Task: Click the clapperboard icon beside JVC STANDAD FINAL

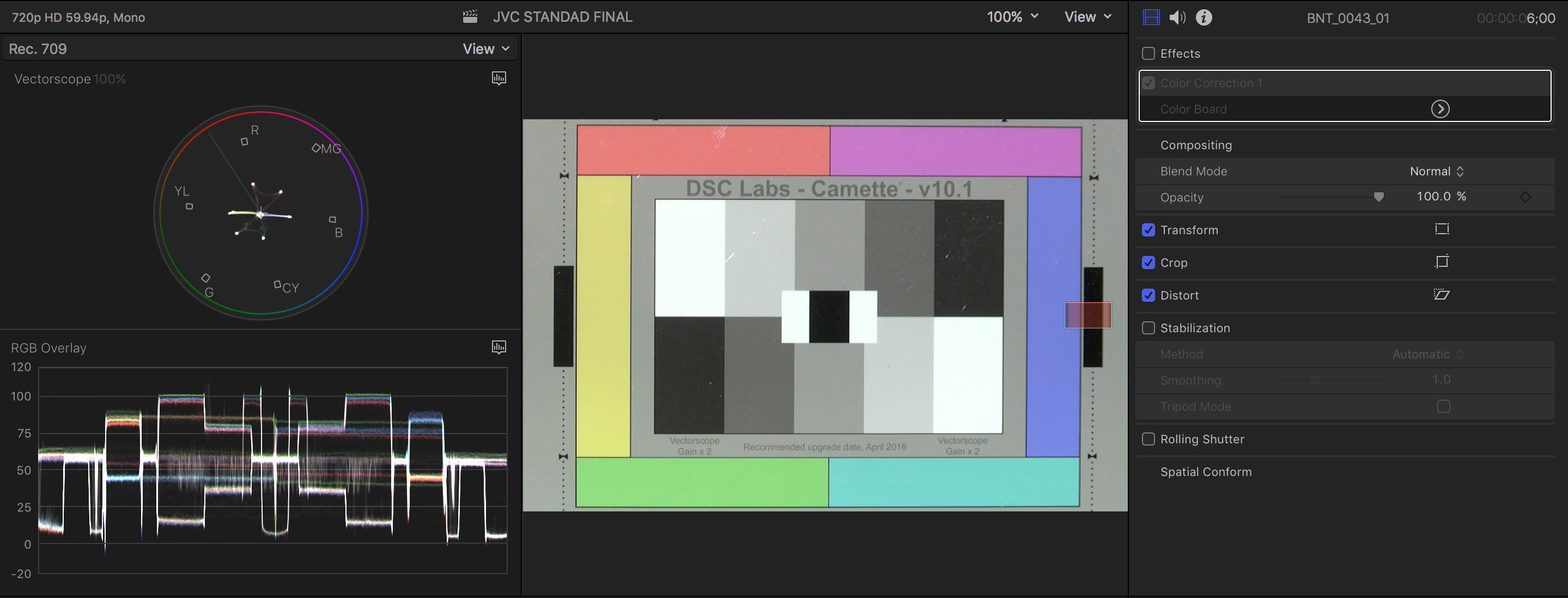Action: [469, 16]
